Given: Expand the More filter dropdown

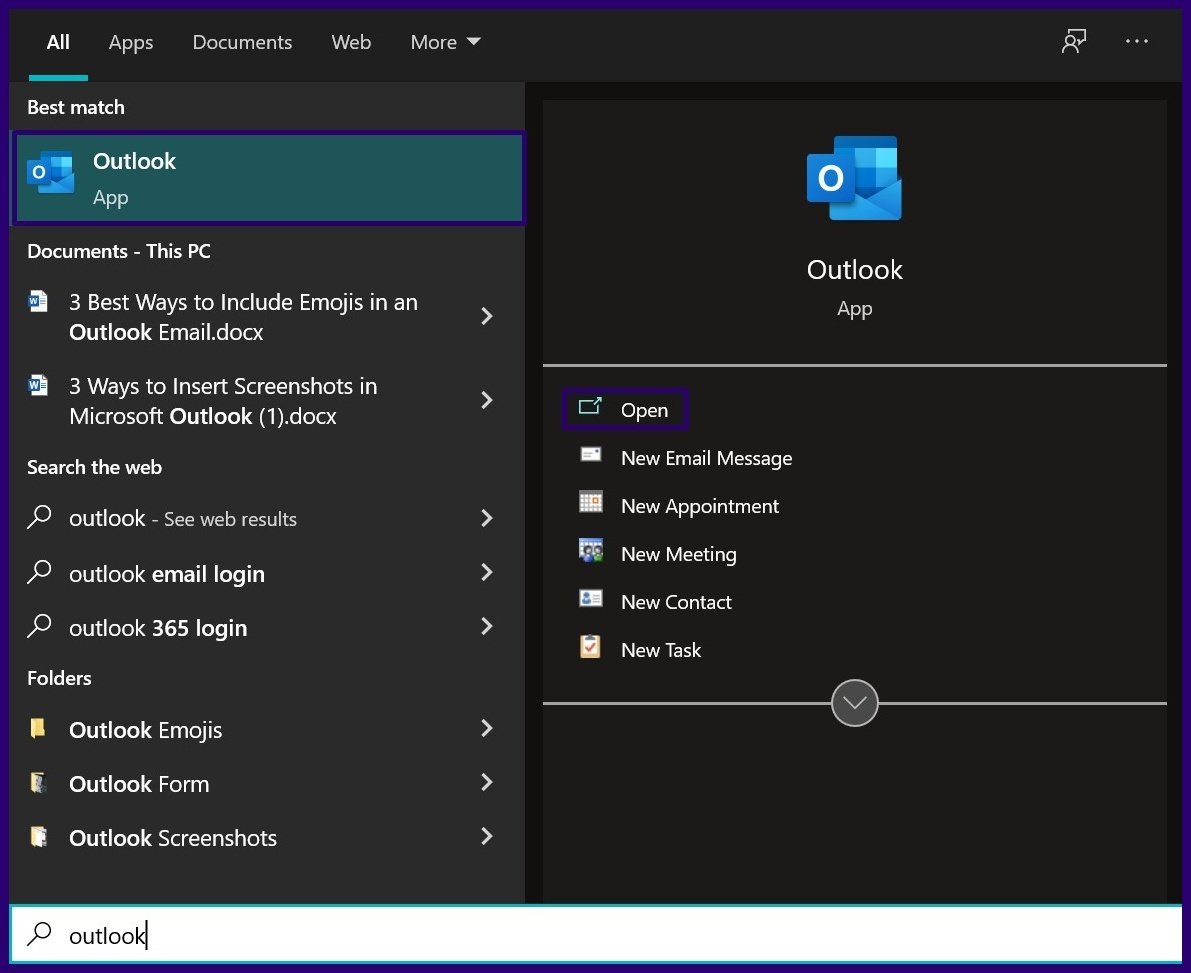Looking at the screenshot, I should (x=445, y=42).
